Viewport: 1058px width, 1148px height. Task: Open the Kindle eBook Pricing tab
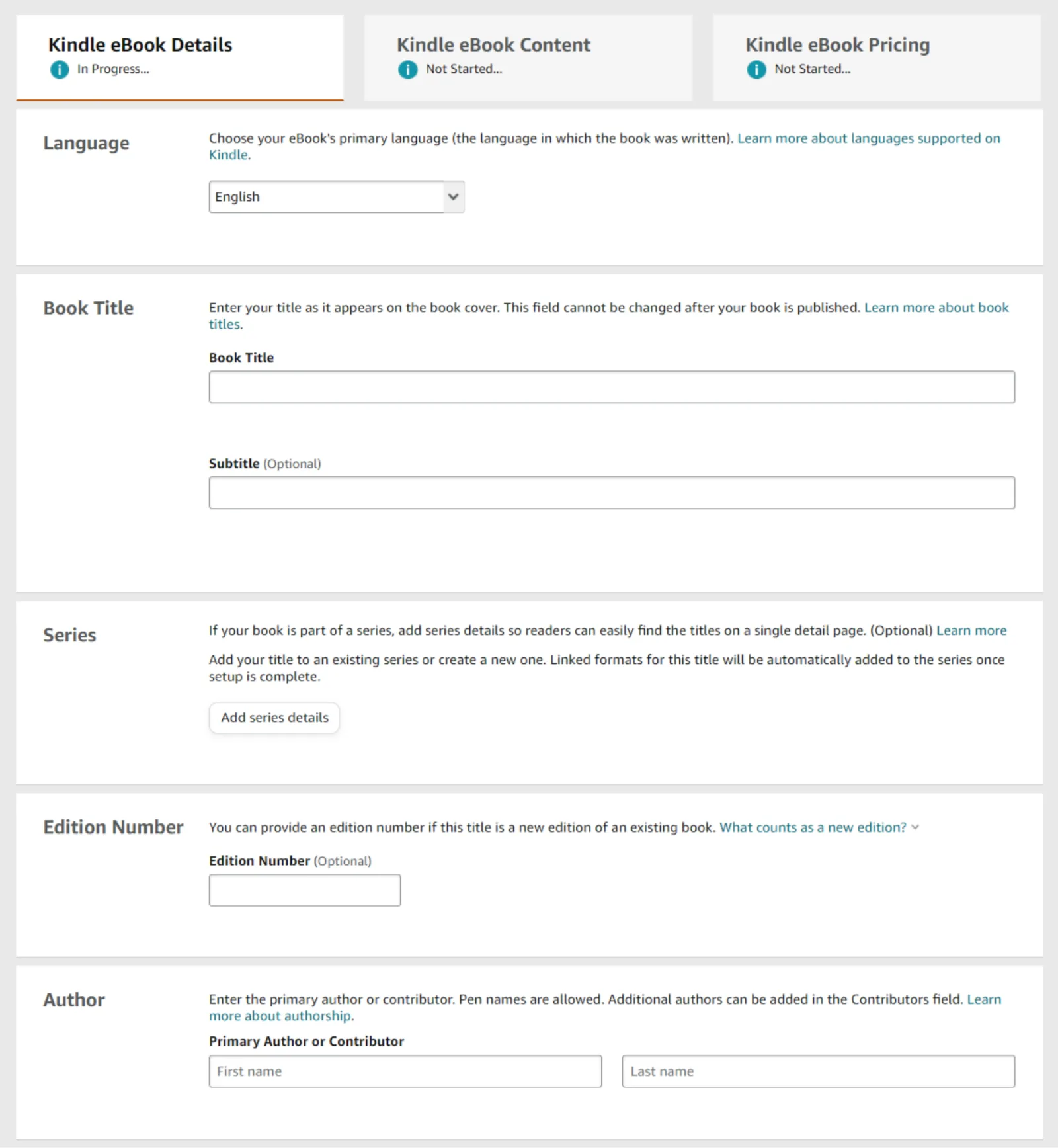(875, 57)
